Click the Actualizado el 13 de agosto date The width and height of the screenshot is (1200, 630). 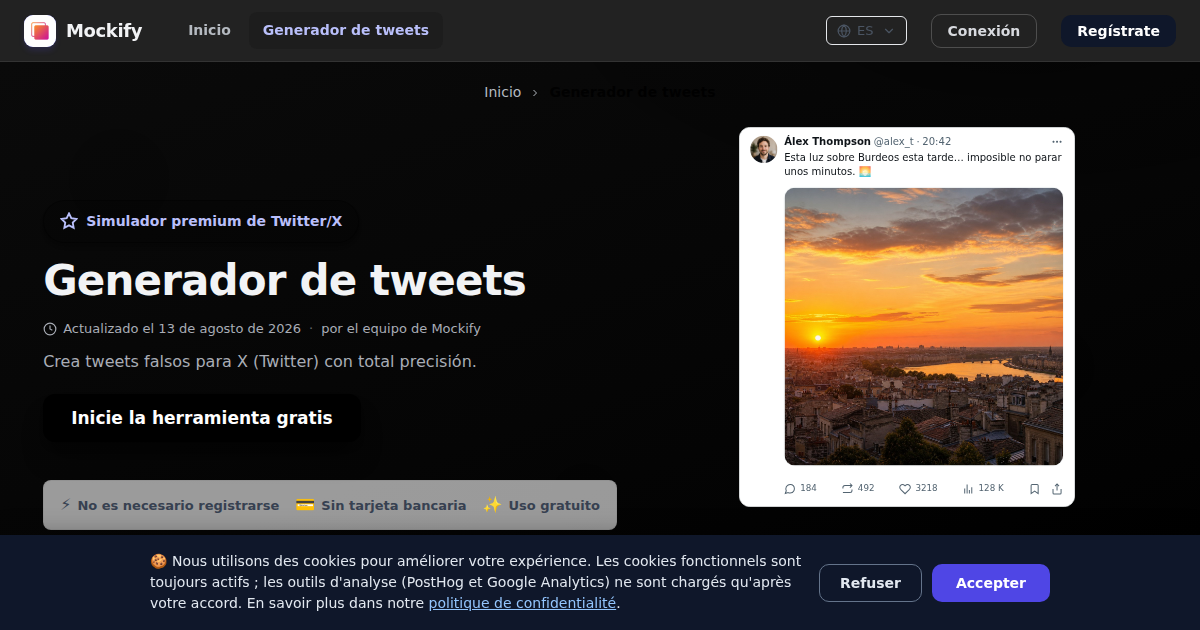(182, 329)
